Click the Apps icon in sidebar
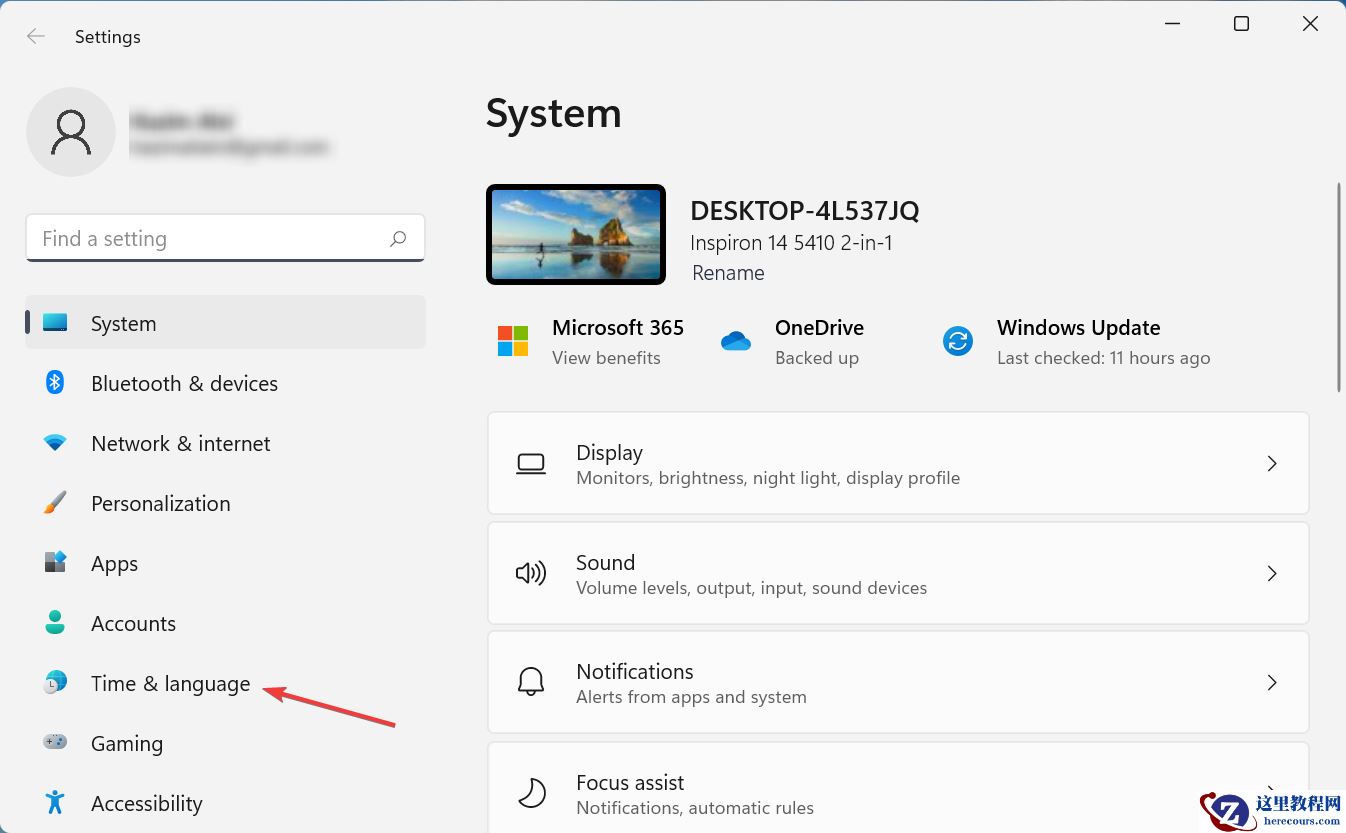 point(55,563)
